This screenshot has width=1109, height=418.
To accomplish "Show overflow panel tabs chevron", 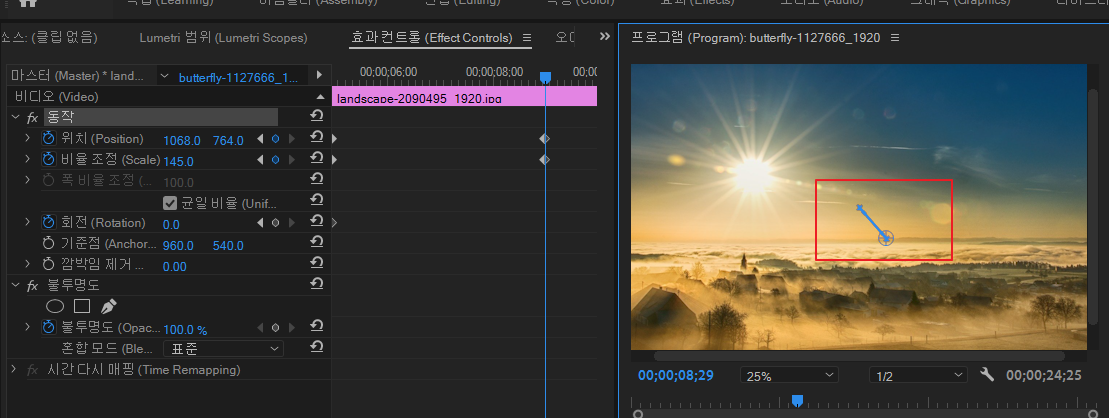I will pyautogui.click(x=605, y=37).
